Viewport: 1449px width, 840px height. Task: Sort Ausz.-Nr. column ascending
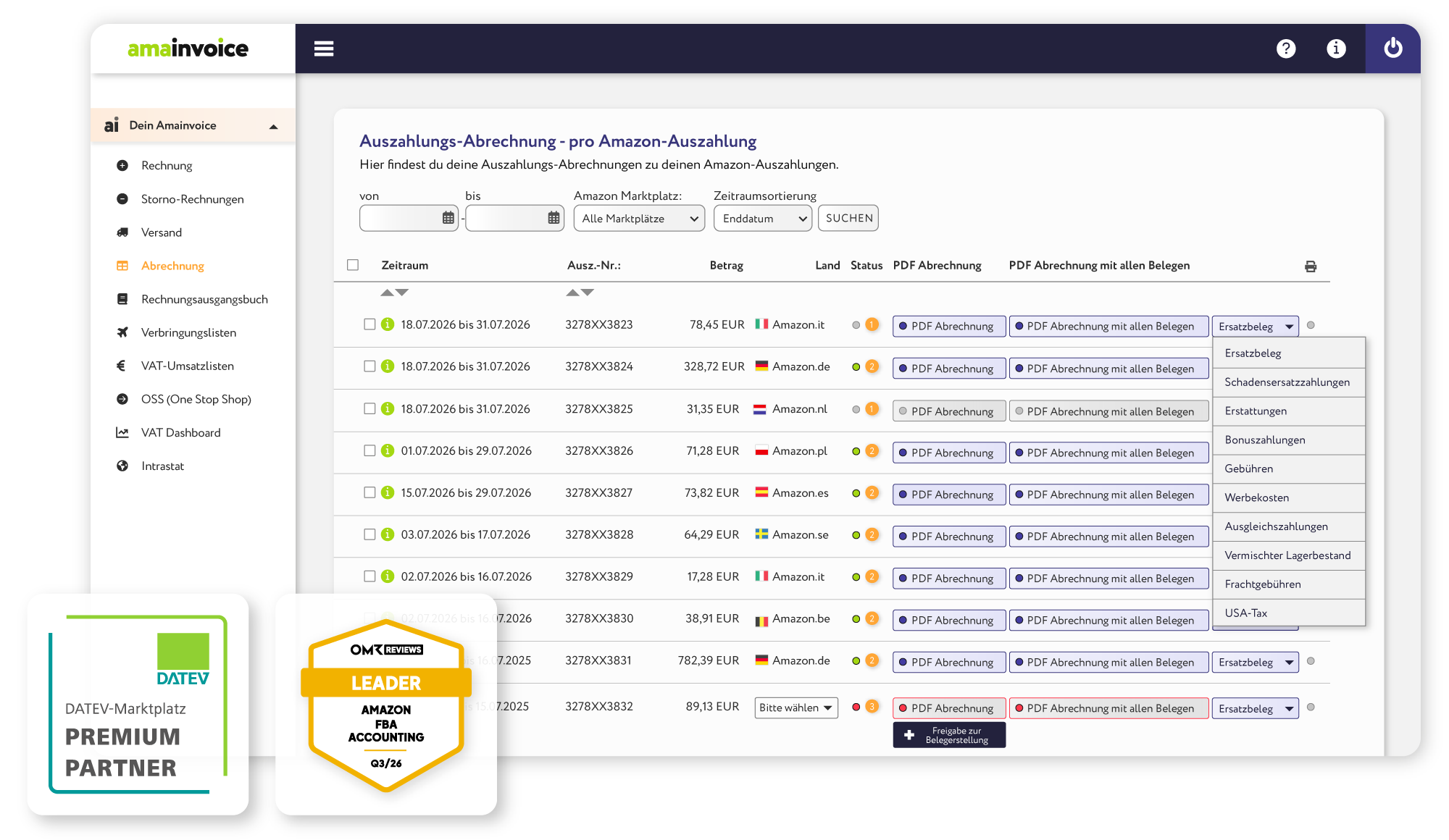[x=572, y=293]
